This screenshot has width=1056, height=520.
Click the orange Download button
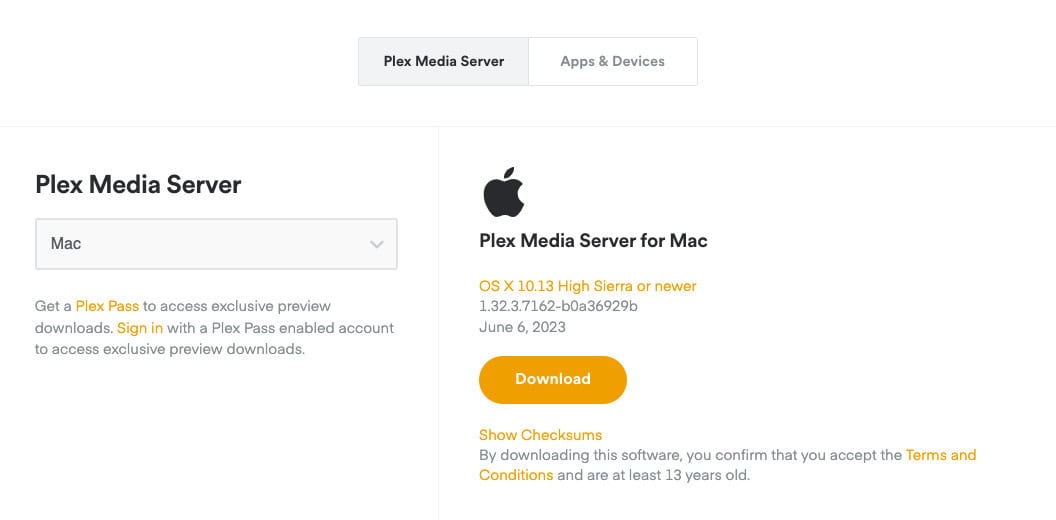pyautogui.click(x=553, y=380)
